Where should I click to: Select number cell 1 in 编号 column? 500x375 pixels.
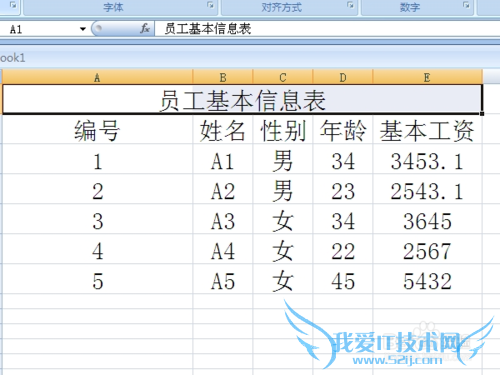point(97,159)
